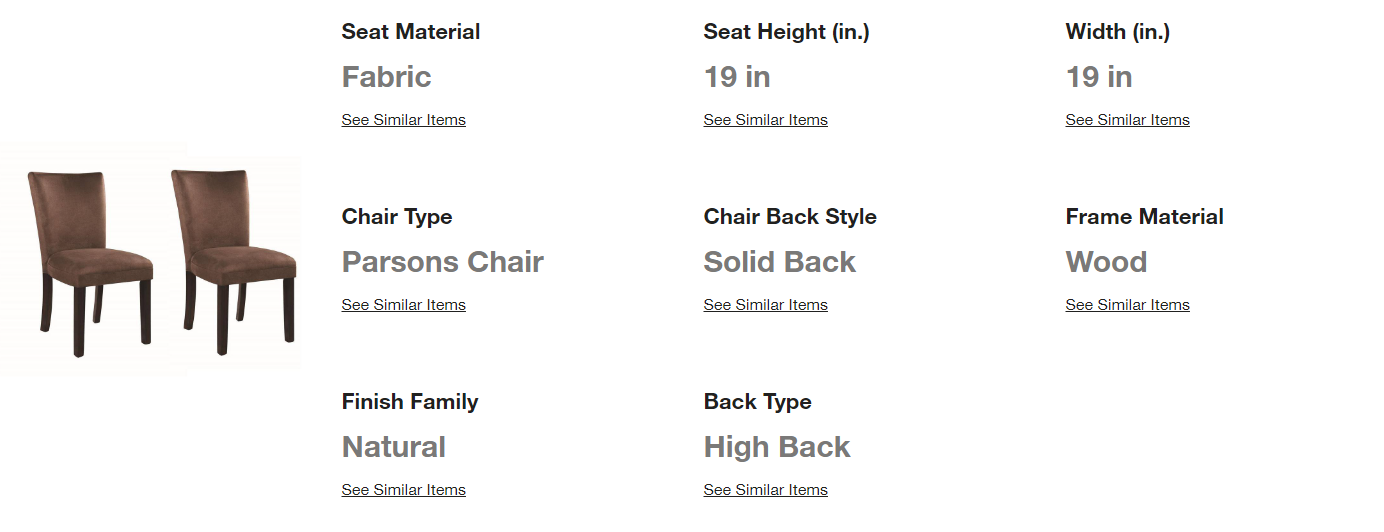The height and width of the screenshot is (532, 1384).
Task: Click the Fabric seat material value
Action: coord(386,77)
